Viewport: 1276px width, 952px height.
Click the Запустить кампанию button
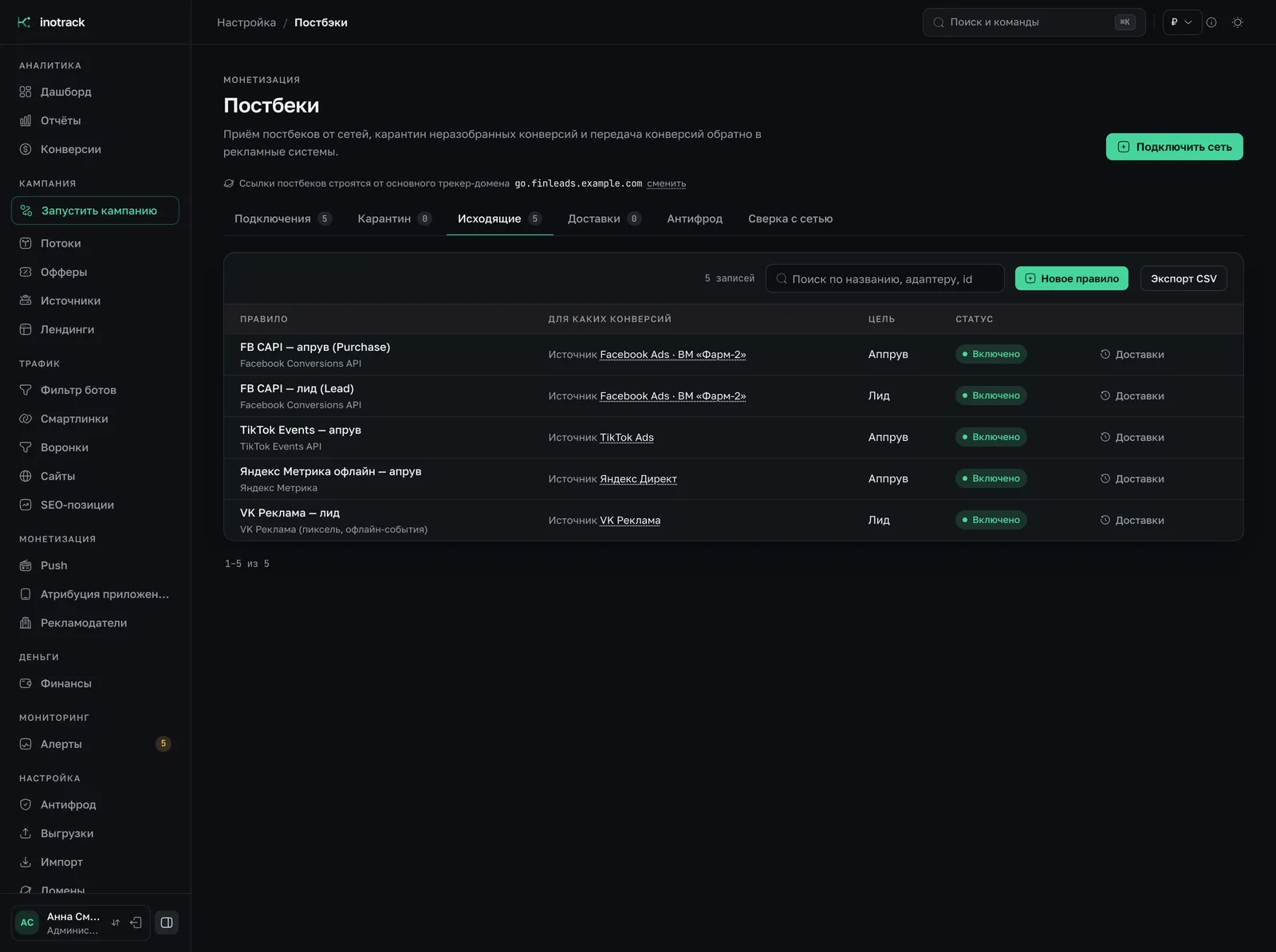point(95,210)
